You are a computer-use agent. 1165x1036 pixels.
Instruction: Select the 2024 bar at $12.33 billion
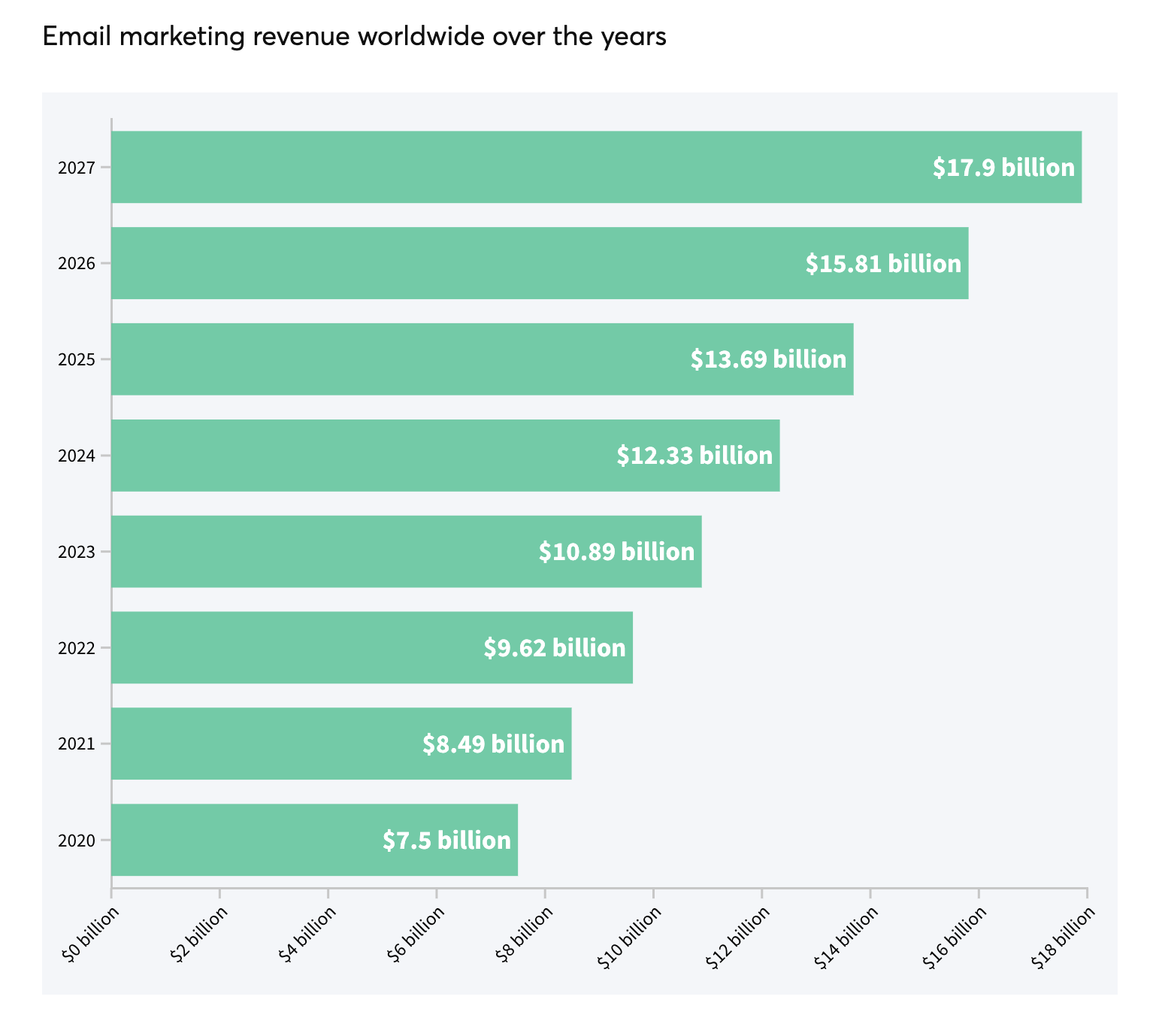point(446,456)
